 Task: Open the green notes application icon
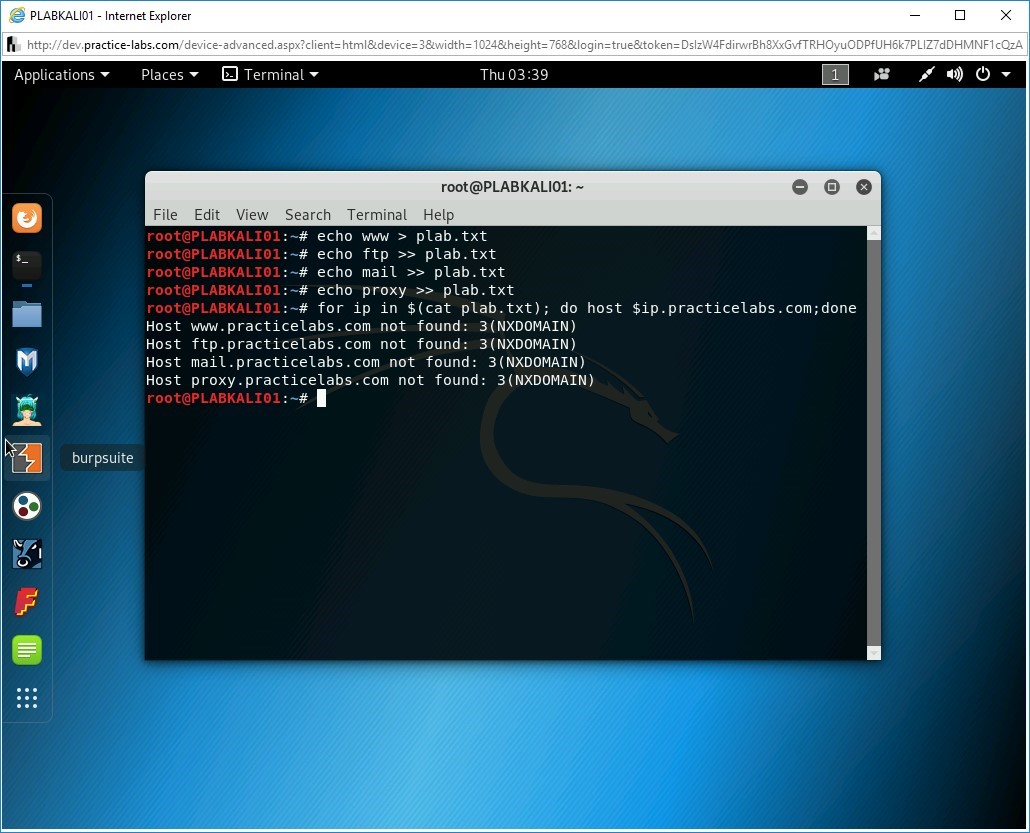coord(27,650)
